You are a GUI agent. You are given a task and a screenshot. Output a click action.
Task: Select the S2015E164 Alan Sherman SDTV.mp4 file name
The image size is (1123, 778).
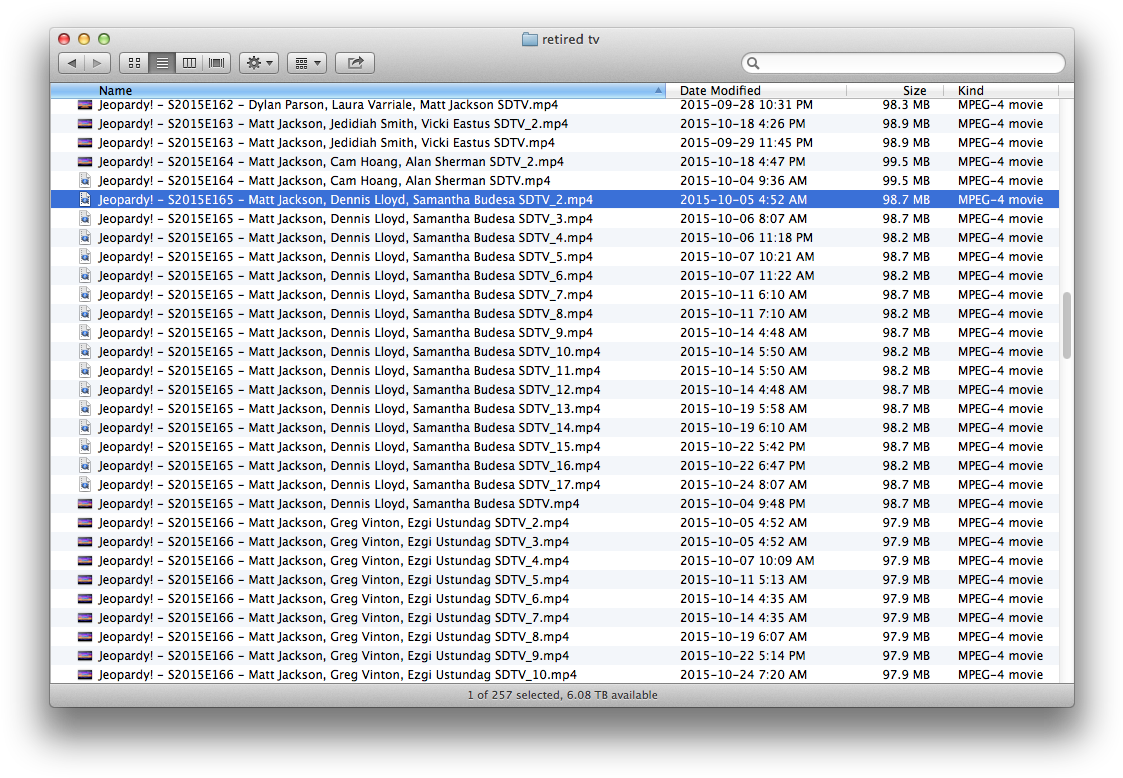(x=324, y=181)
